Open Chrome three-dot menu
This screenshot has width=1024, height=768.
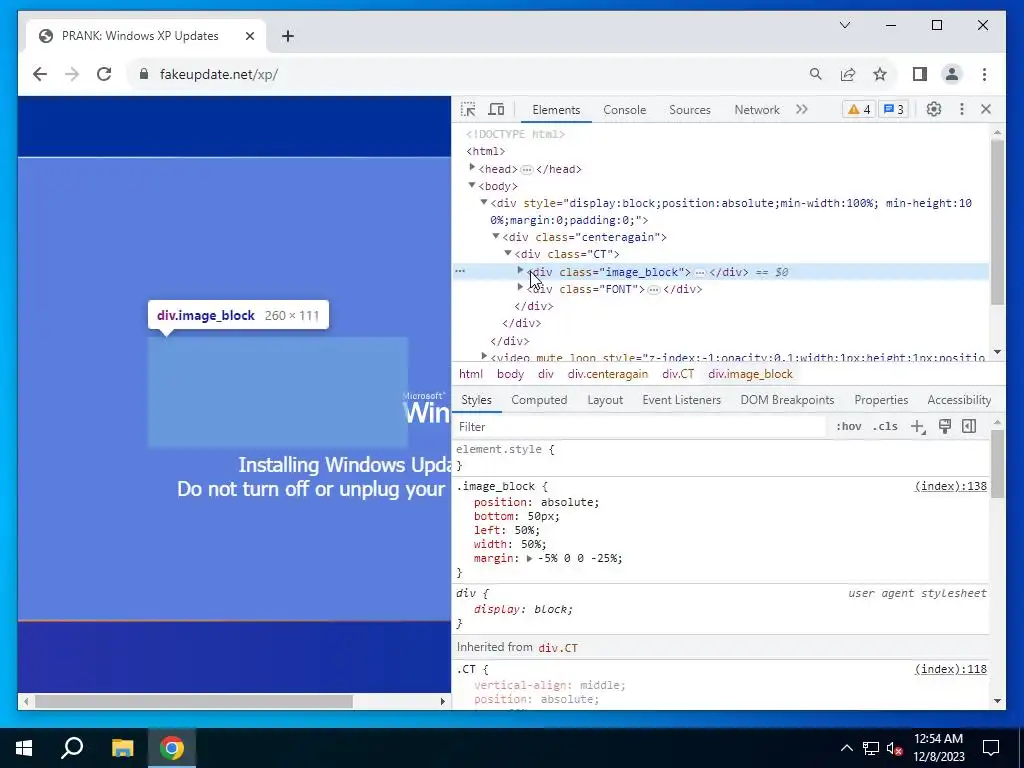point(984,74)
